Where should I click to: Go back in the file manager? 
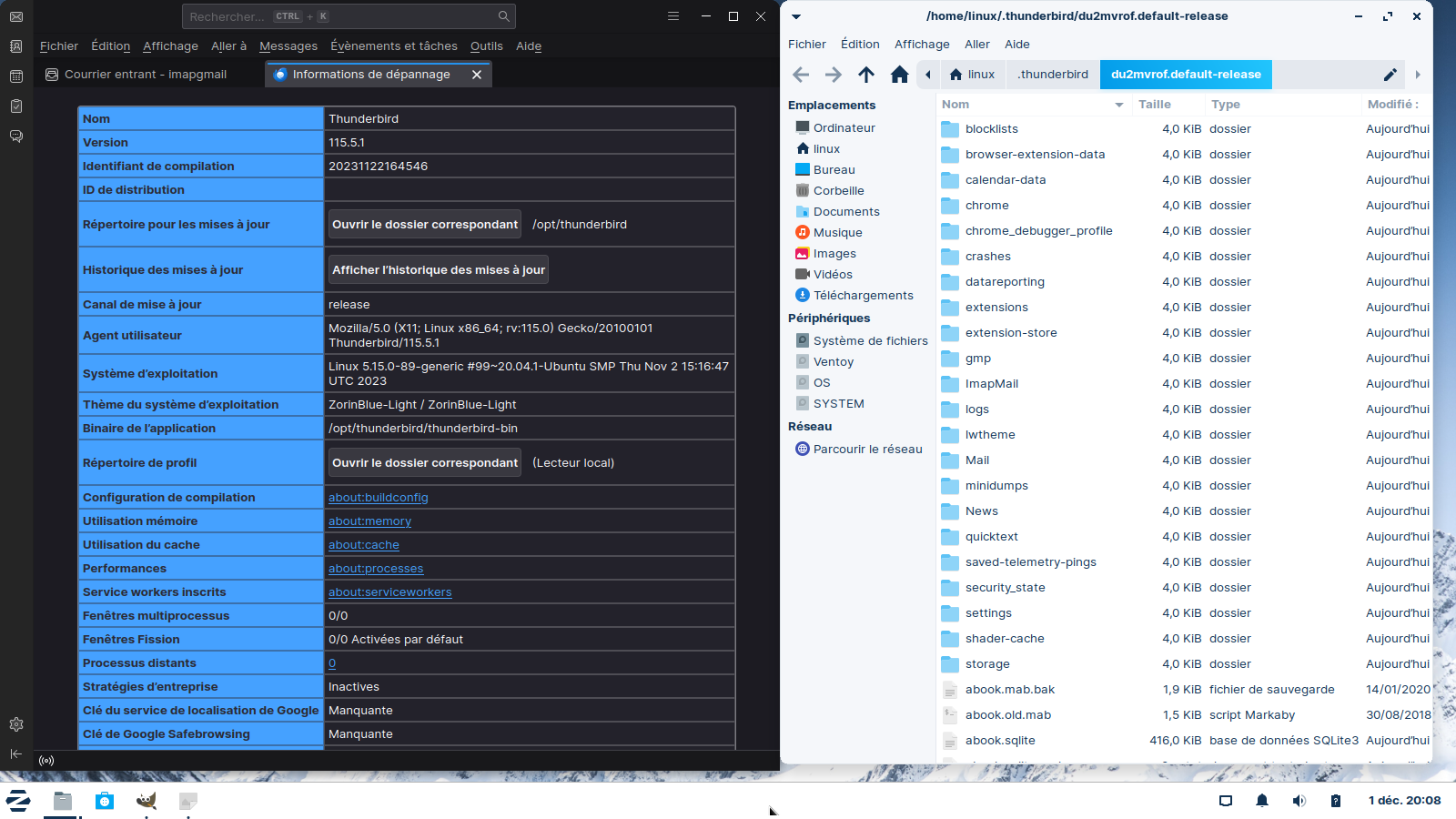click(x=801, y=75)
